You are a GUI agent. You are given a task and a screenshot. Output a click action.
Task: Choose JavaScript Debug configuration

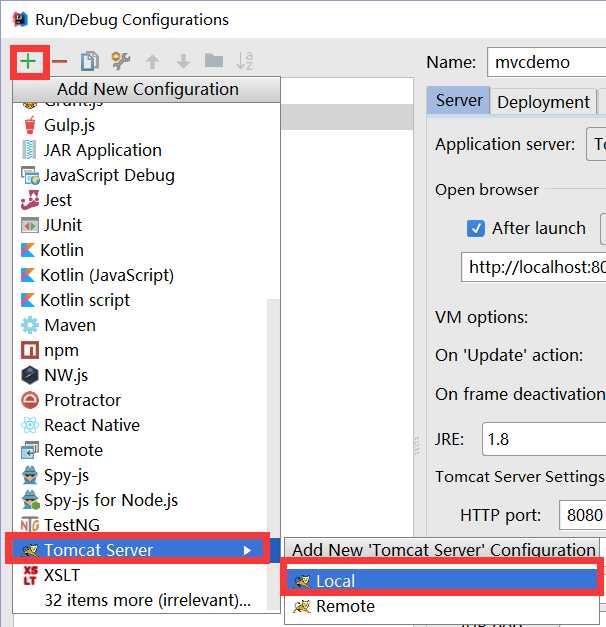146,176
